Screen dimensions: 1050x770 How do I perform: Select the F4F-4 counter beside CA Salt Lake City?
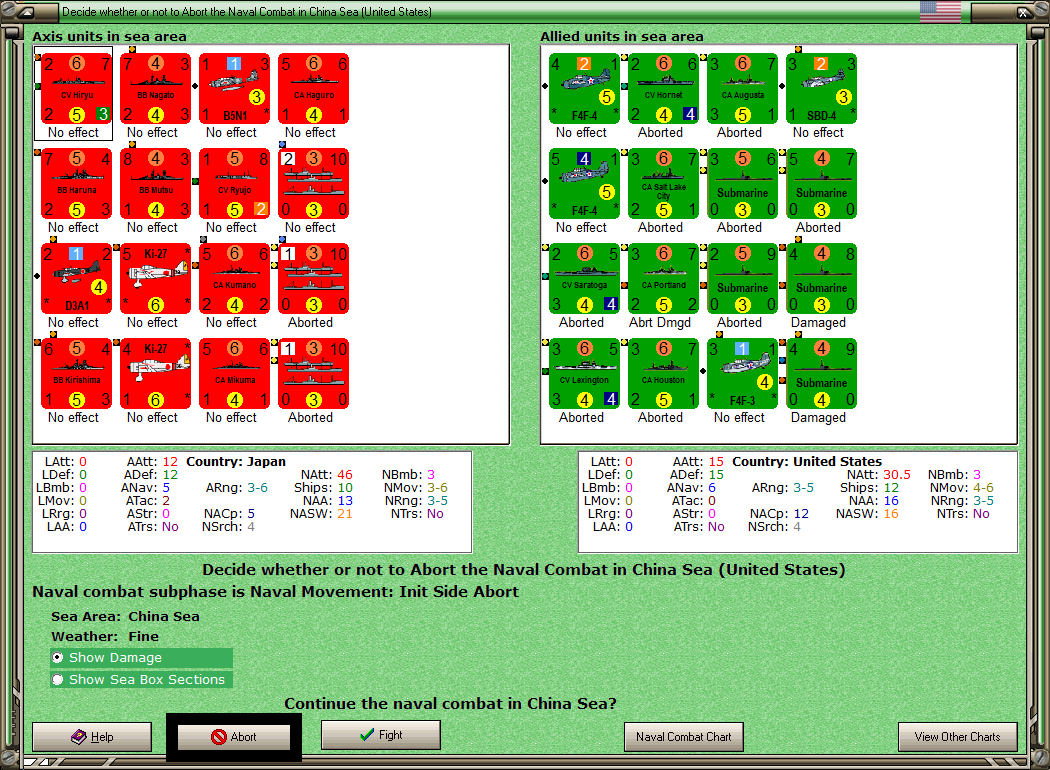tap(585, 183)
